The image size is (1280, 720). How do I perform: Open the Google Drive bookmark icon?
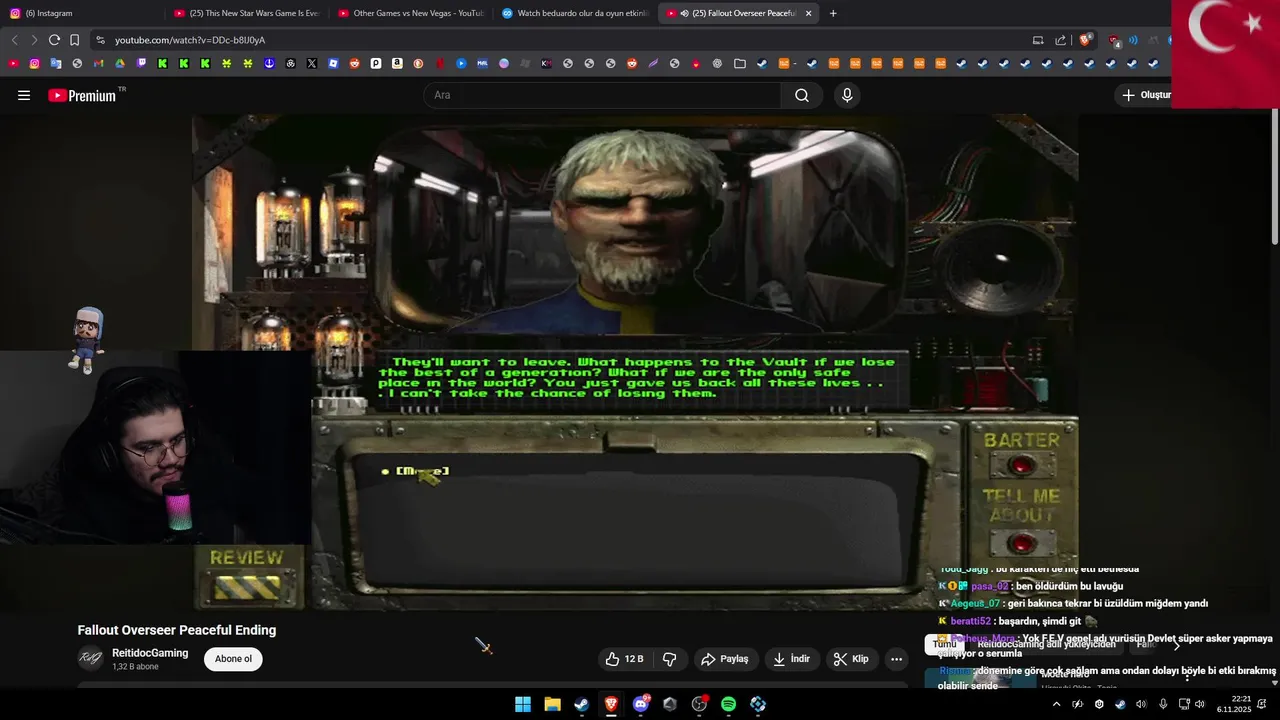[x=120, y=63]
